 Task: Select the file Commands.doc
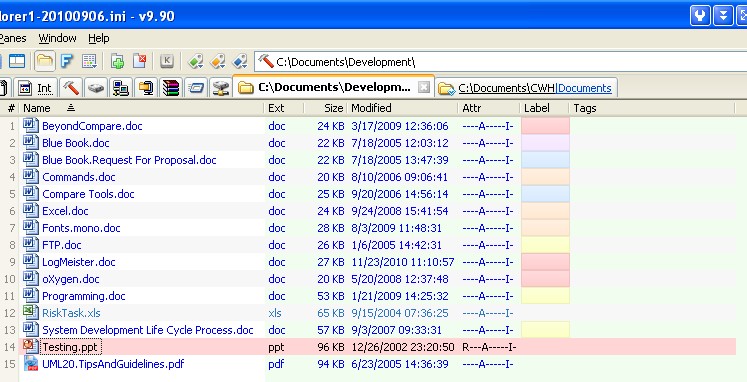coord(79,177)
